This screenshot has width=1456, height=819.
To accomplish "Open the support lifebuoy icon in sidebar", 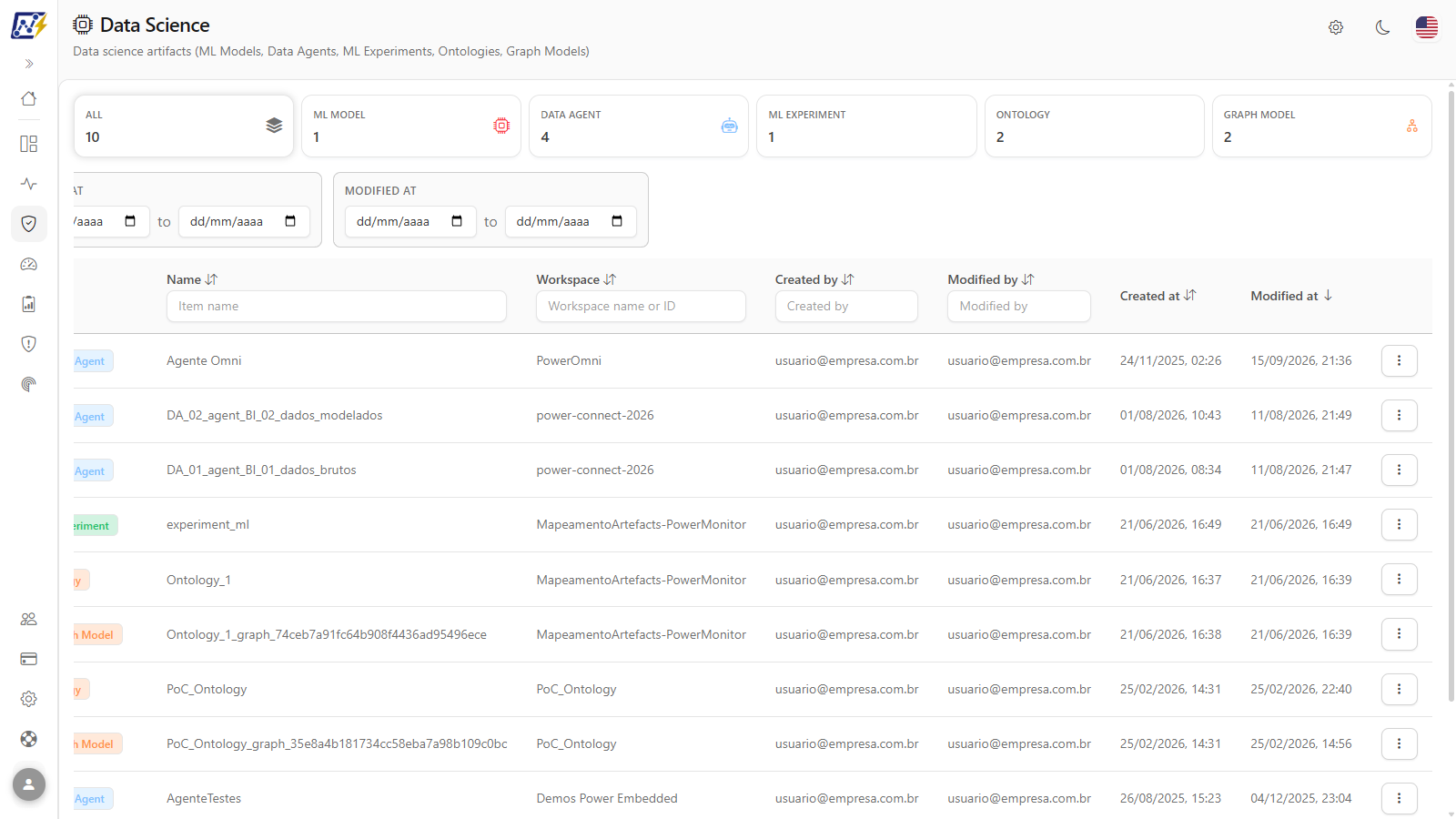I will [29, 739].
